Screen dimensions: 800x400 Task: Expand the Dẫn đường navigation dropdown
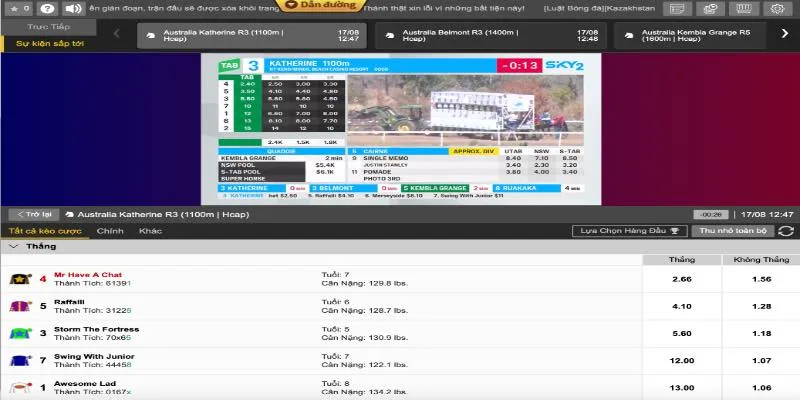[322, 5]
